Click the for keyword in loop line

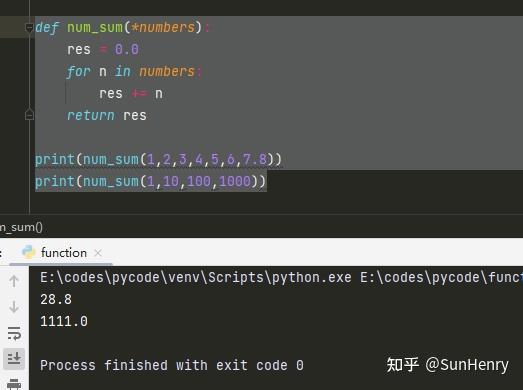click(78, 71)
